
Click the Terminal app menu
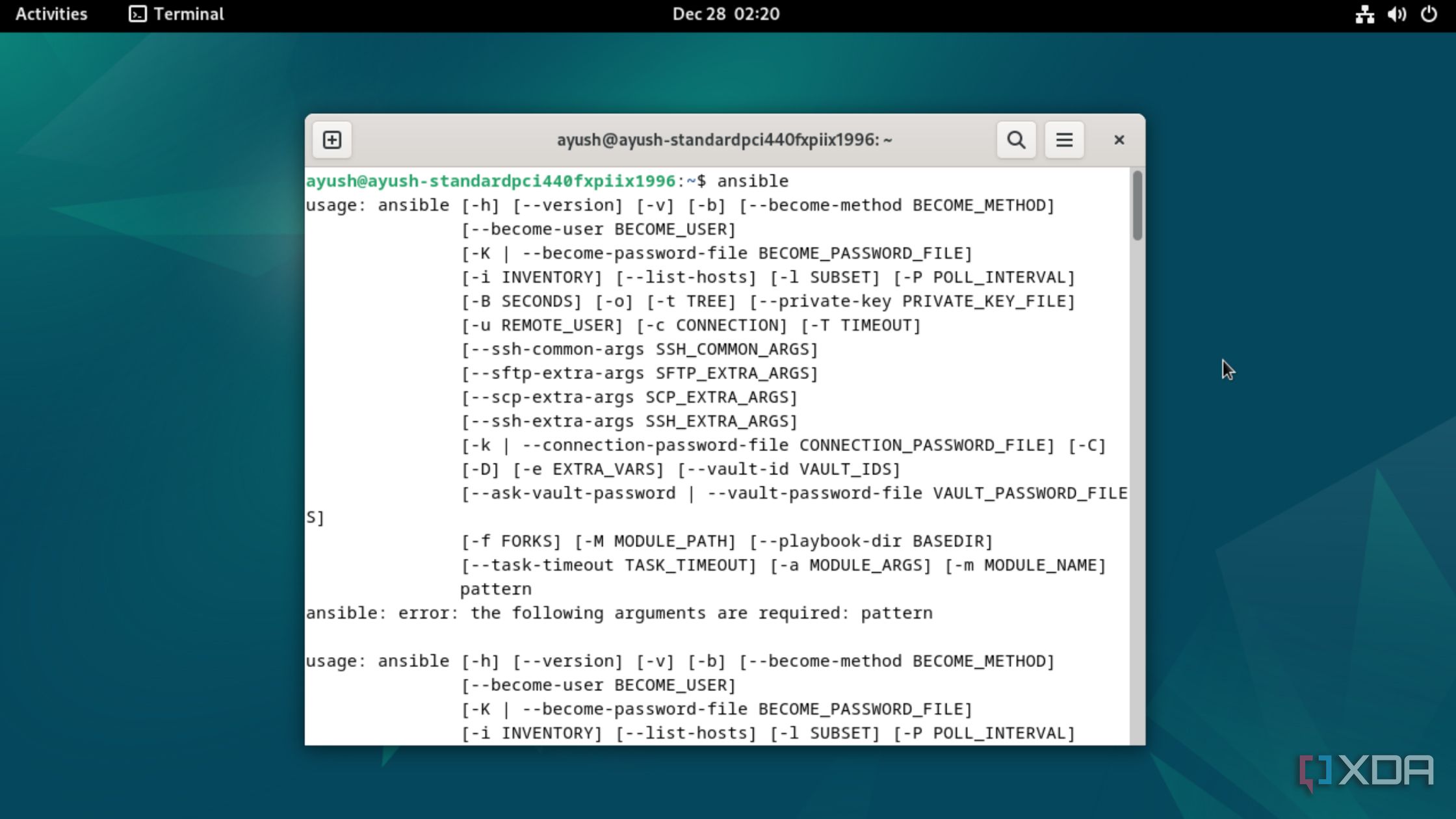pos(188,14)
